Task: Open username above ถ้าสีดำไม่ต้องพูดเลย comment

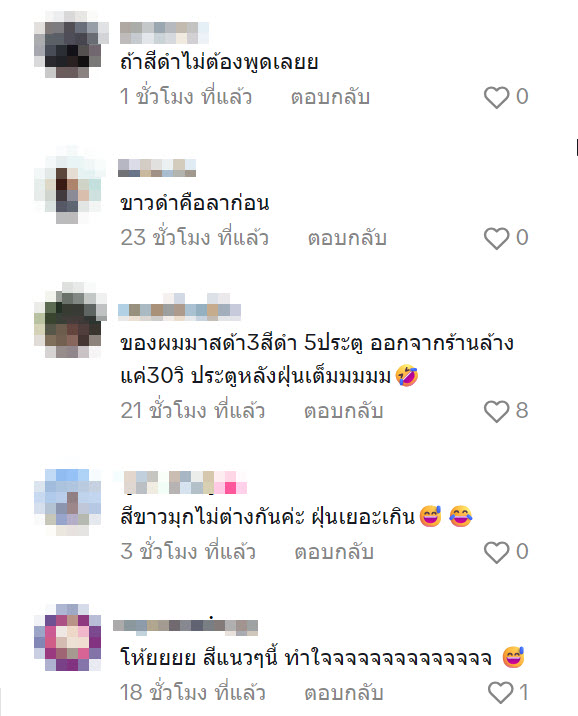Action: [164, 33]
